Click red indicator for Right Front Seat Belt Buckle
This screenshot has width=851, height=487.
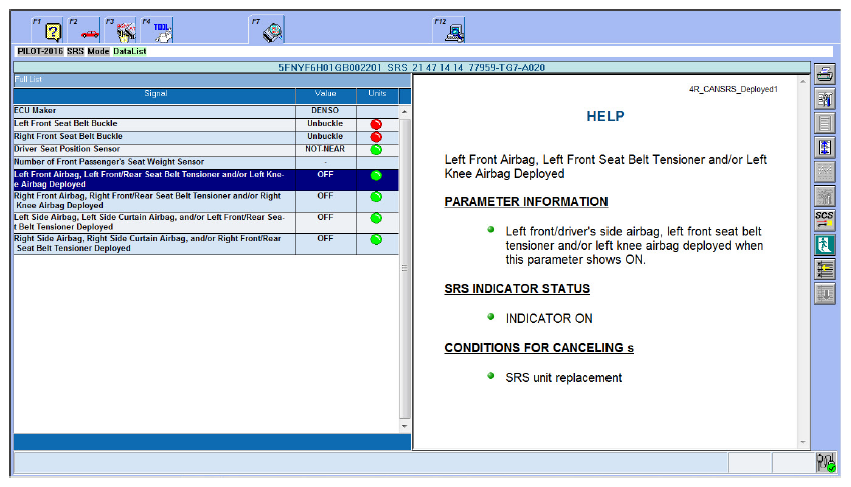click(376, 137)
